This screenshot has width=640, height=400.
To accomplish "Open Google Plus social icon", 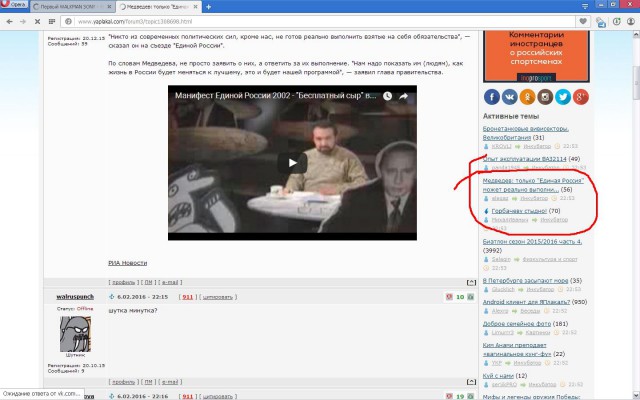I will click(580, 97).
